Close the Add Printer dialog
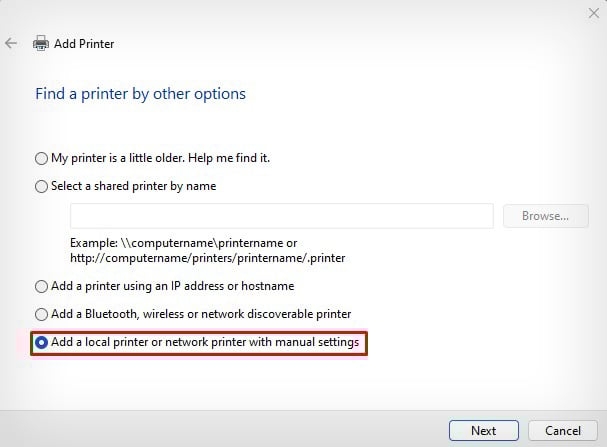This screenshot has height=447, width=607. [593, 13]
